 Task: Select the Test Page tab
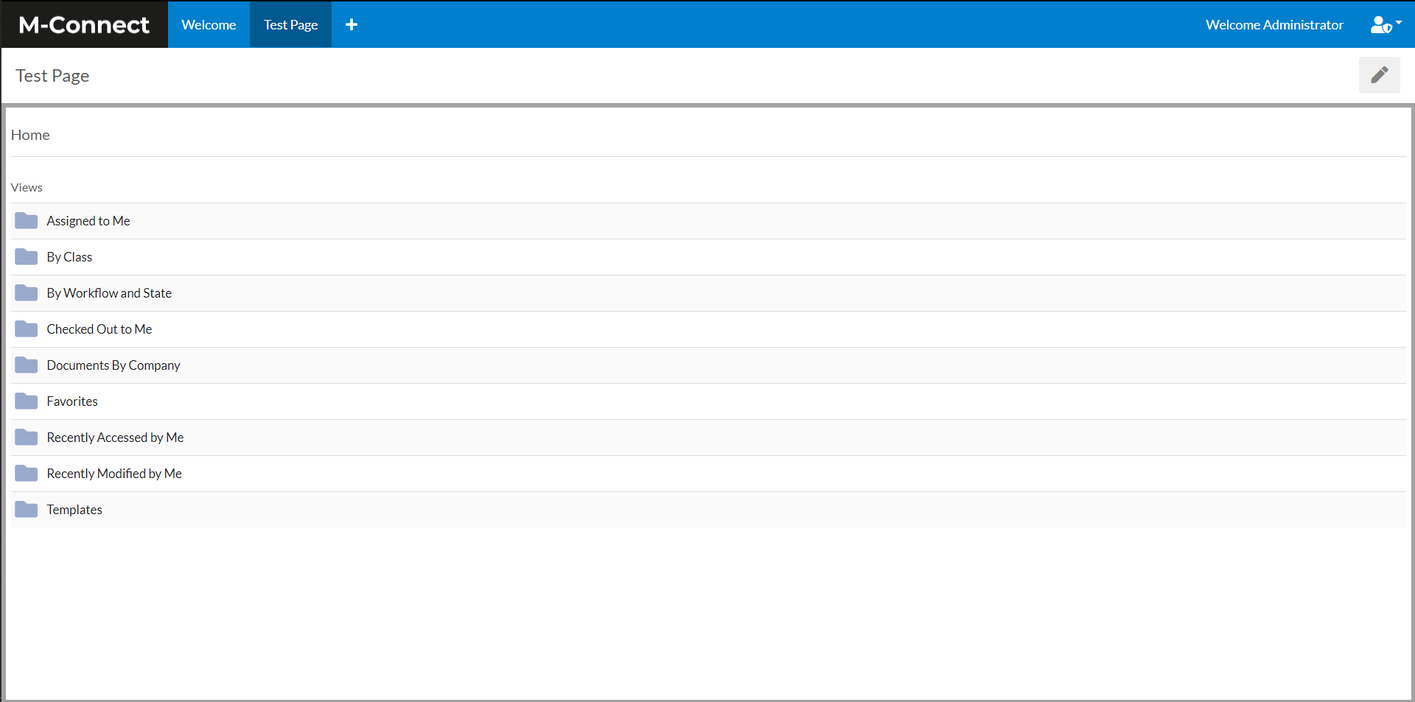290,24
